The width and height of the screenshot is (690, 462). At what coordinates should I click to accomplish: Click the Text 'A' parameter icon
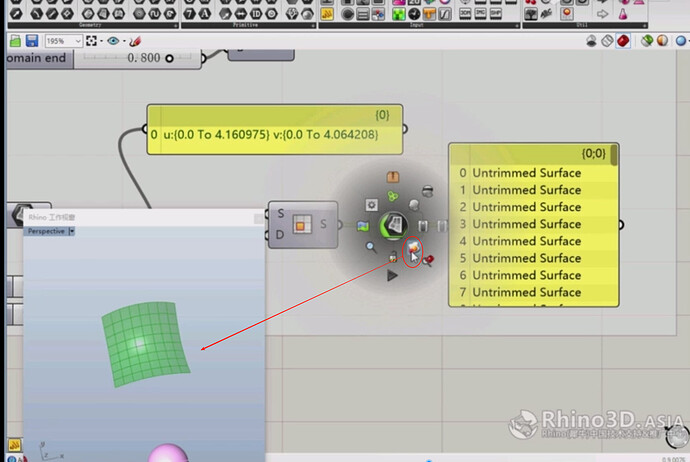pos(205,14)
